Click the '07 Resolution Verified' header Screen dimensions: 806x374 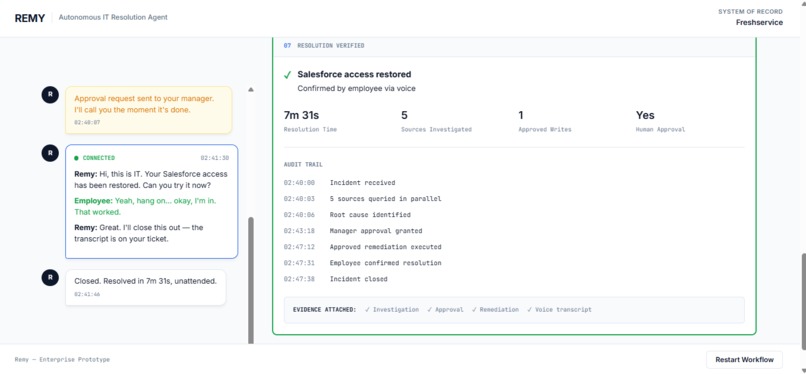[324, 46]
